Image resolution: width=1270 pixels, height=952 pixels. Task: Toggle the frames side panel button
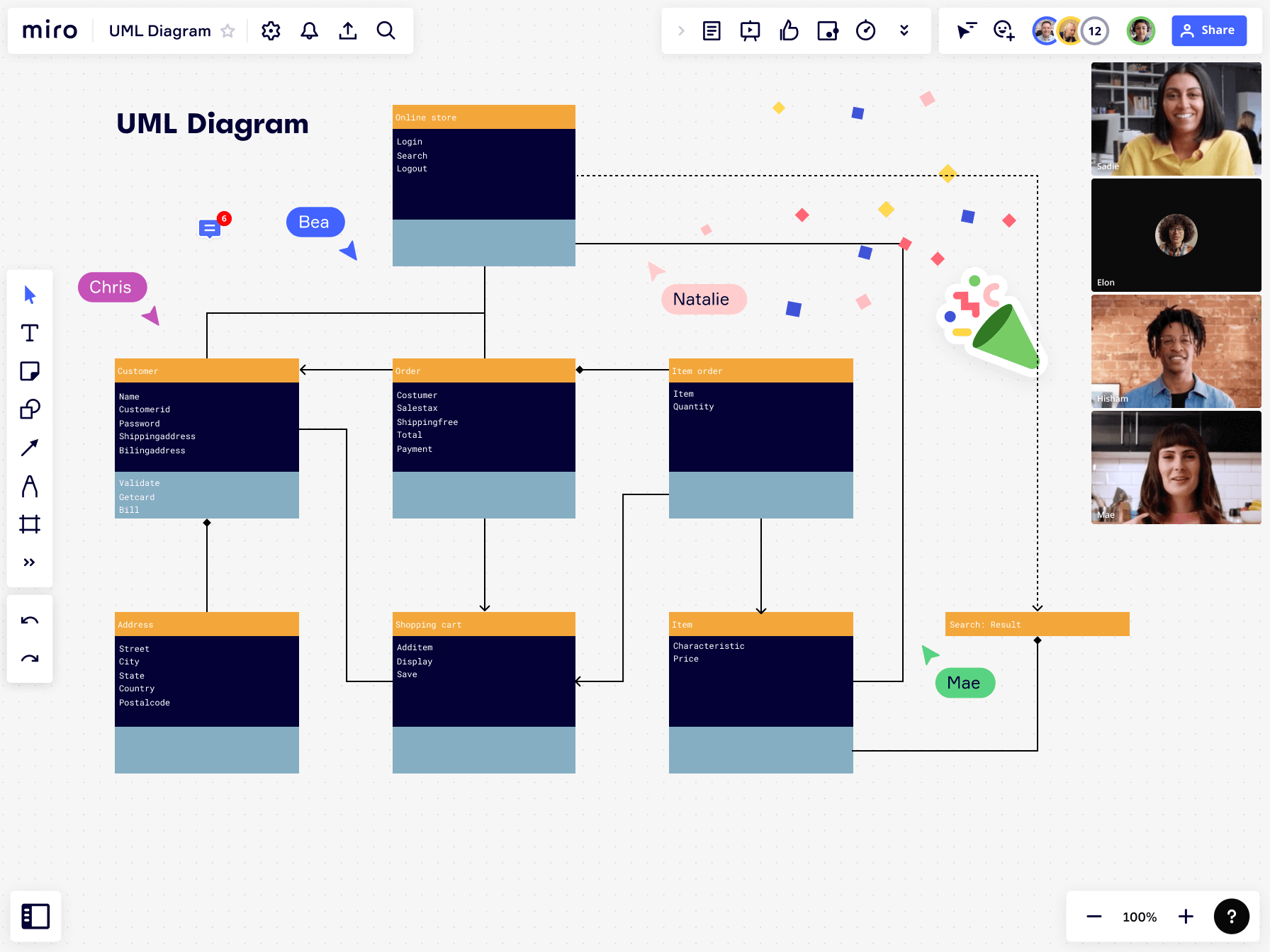point(35,916)
